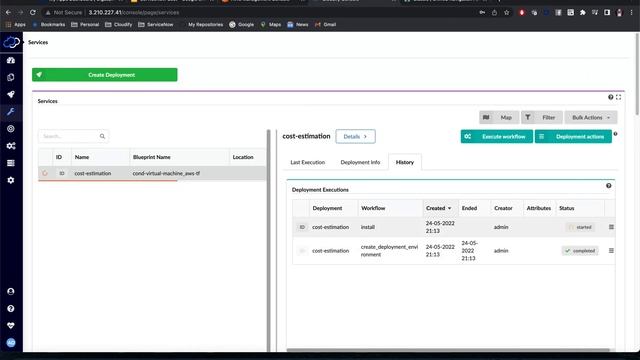This screenshot has height=360, width=640.
Task: Open the target-circle icon in sidebar
Action: 11,129
